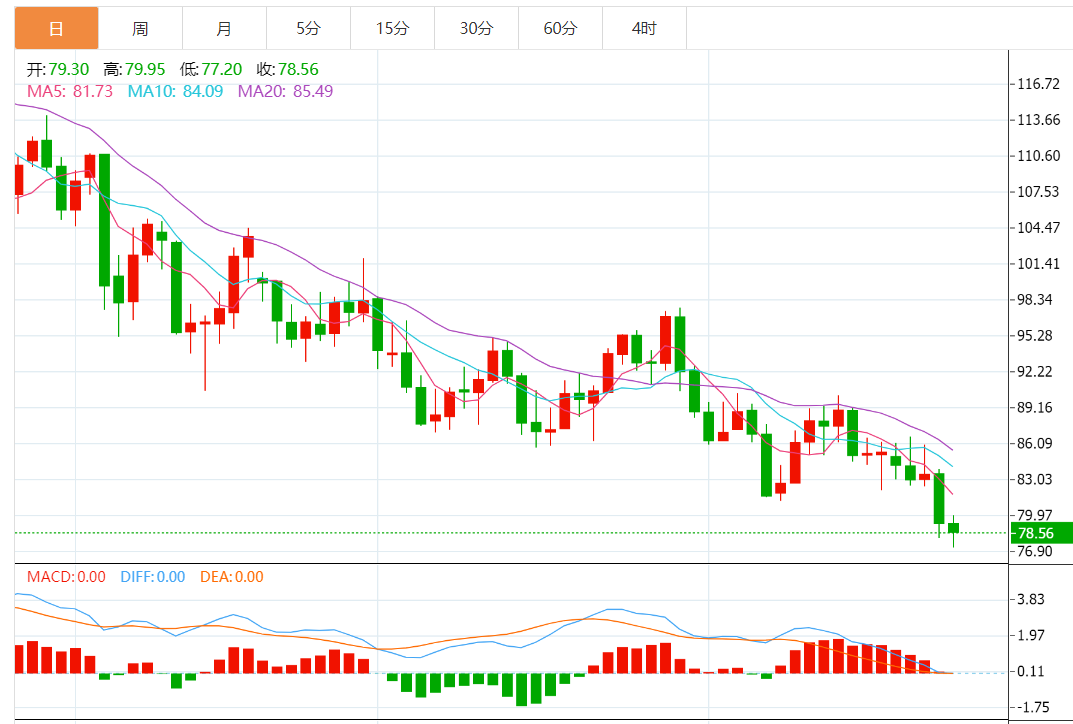Click the 89.16 price axis label
The image size is (1073, 724).
coord(1035,407)
